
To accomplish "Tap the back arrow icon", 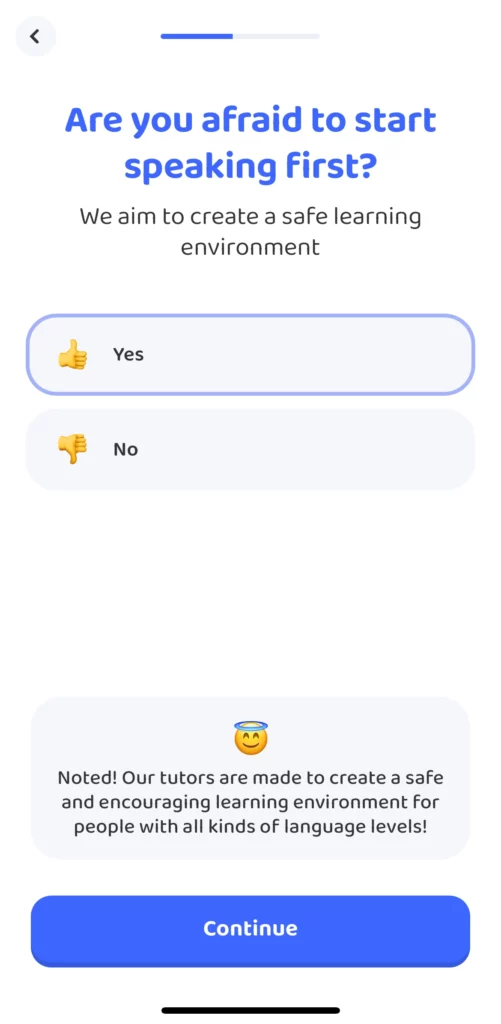I will point(35,36).
